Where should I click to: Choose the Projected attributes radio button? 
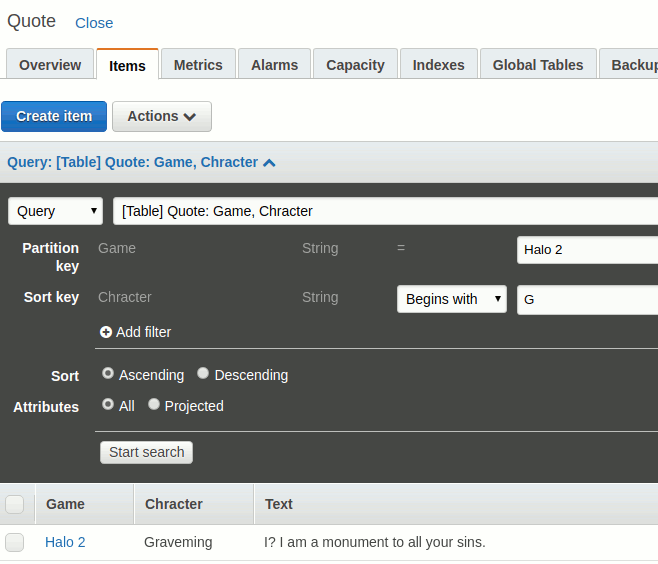pyautogui.click(x=154, y=405)
